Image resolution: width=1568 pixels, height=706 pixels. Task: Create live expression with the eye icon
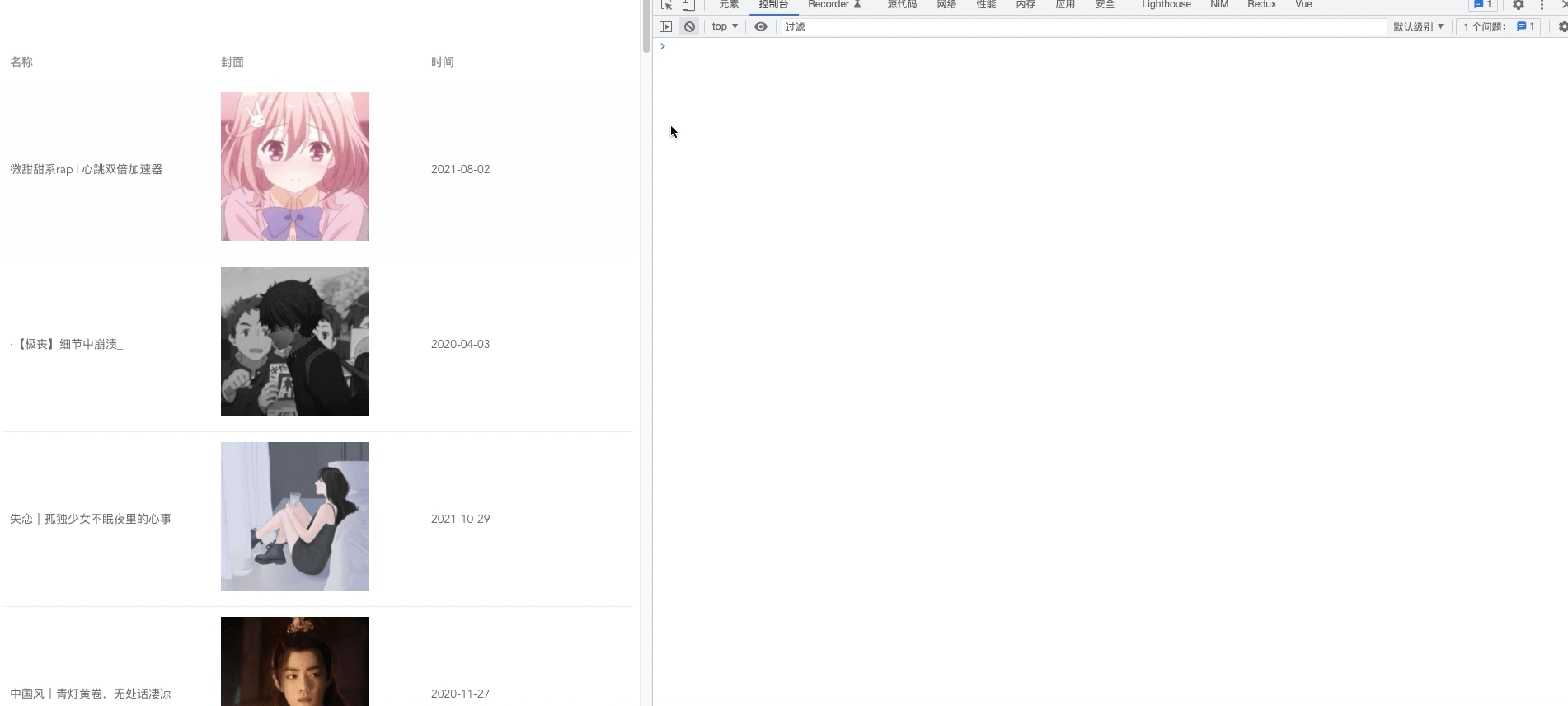(761, 26)
